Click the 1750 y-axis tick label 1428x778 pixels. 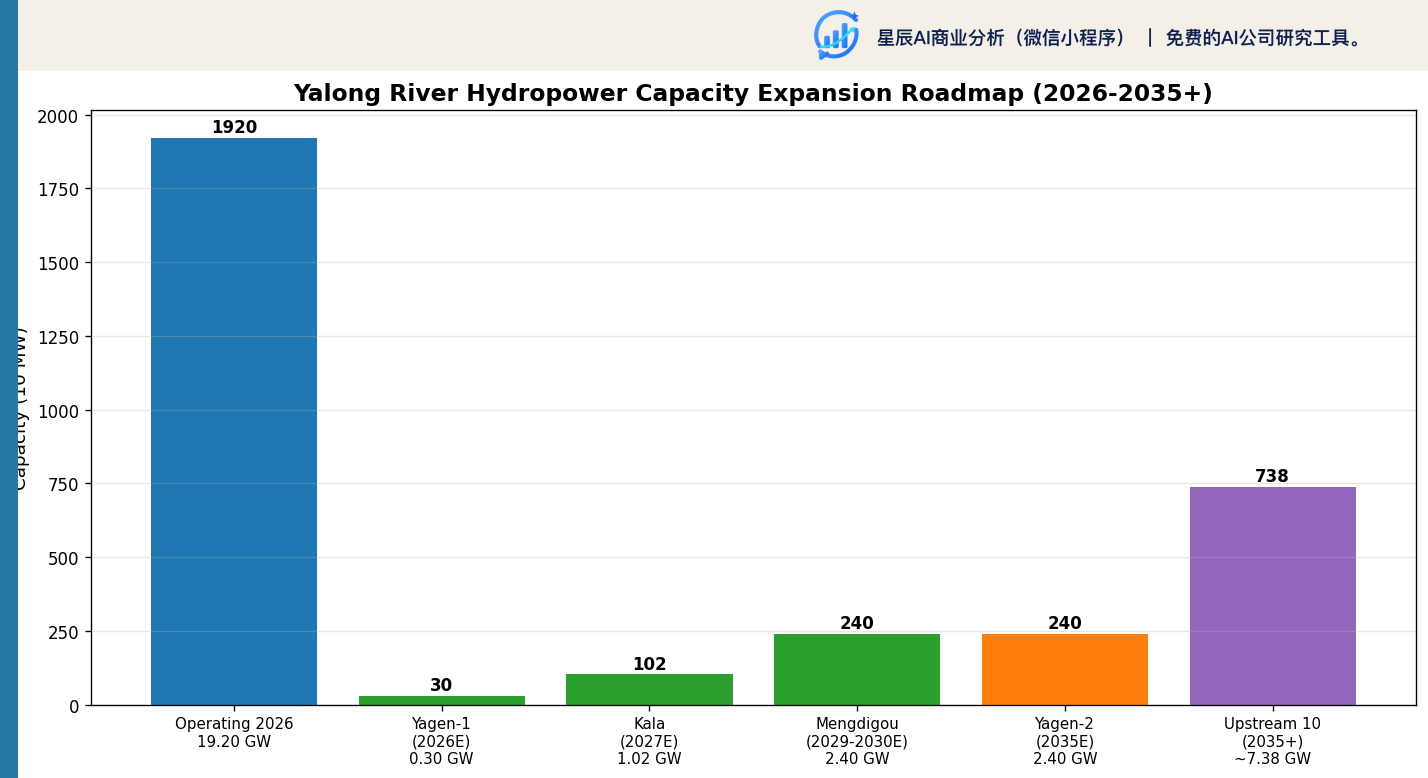pyautogui.click(x=59, y=190)
